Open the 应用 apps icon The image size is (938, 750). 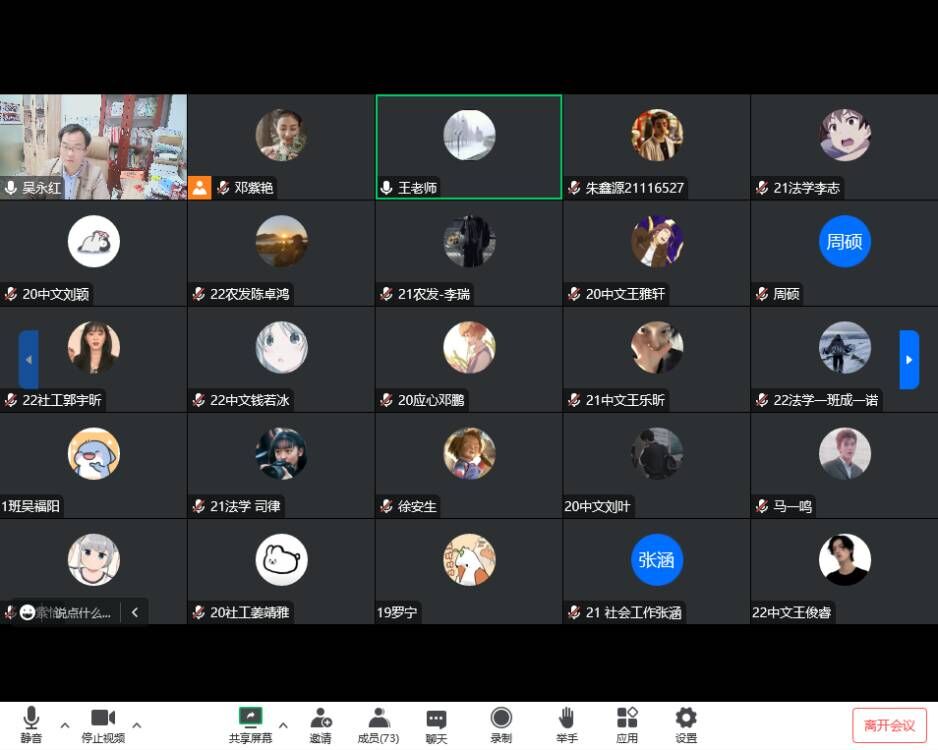pos(627,718)
